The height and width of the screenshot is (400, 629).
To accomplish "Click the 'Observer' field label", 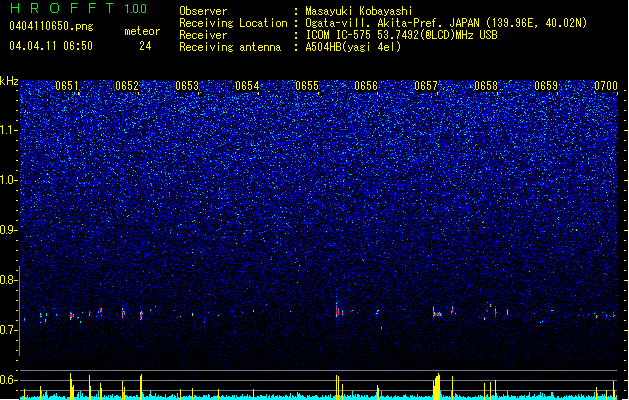I will (x=203, y=11).
